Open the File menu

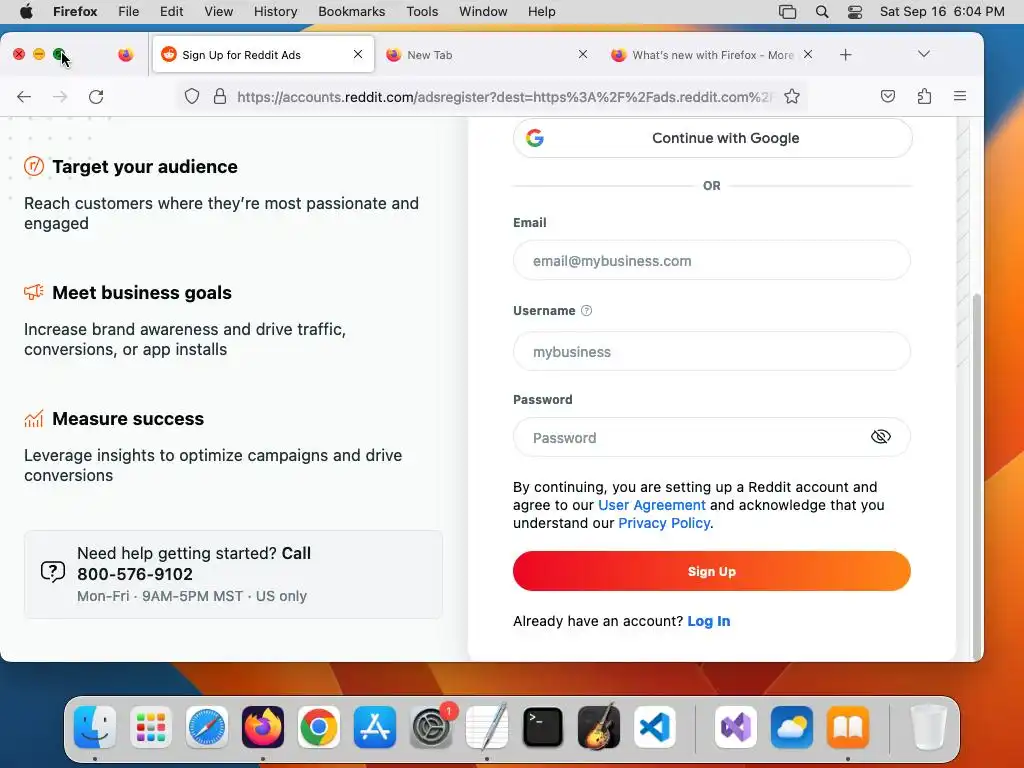pyautogui.click(x=128, y=12)
